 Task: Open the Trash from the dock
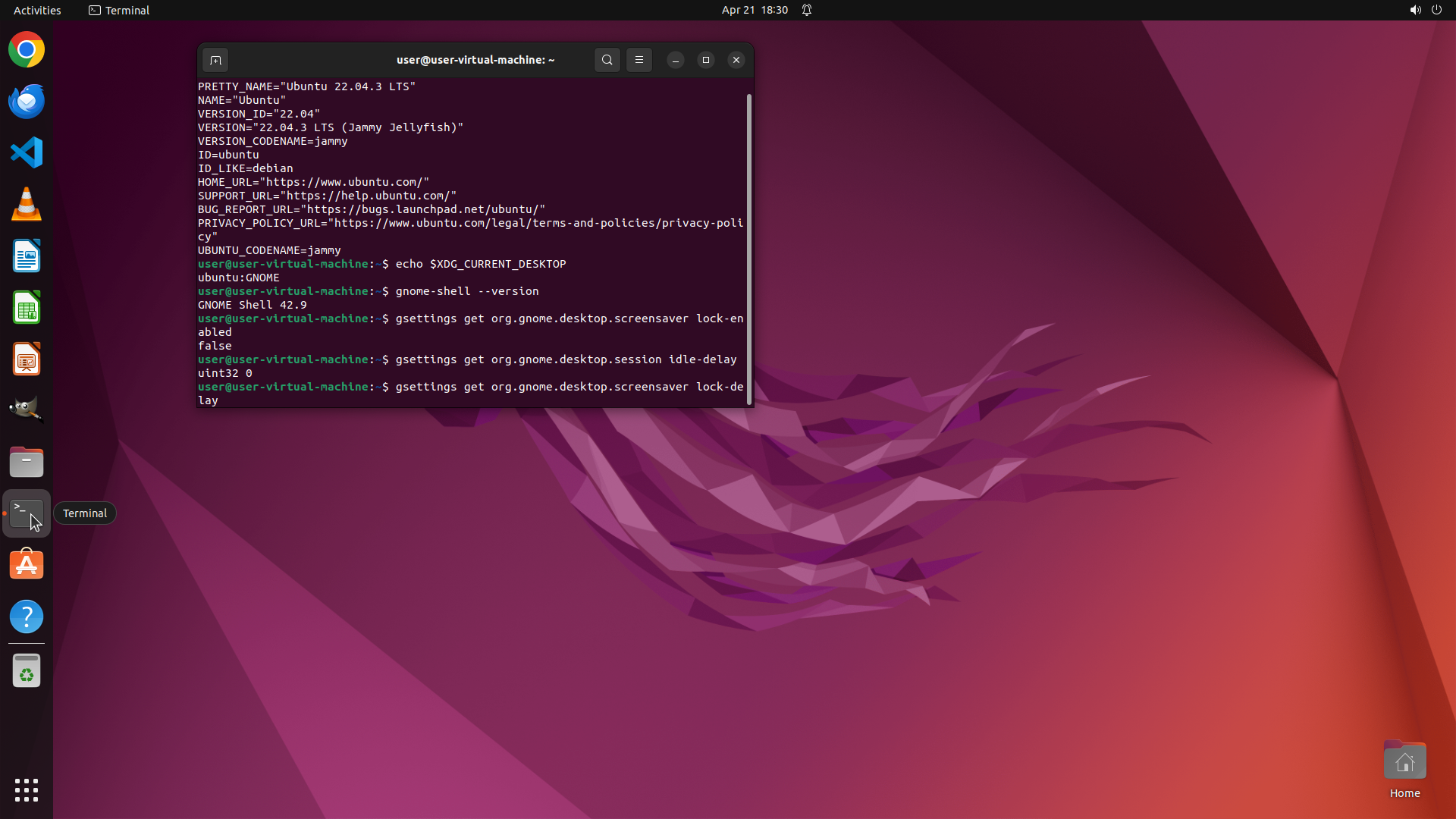click(x=27, y=671)
